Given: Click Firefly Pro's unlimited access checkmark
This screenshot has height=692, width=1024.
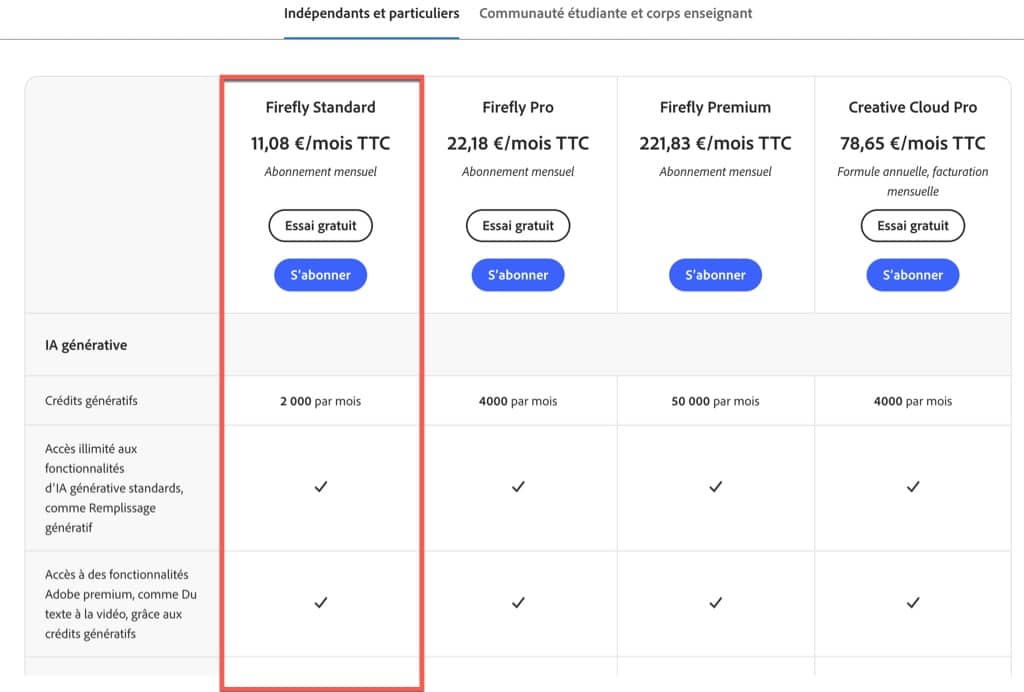Looking at the screenshot, I should 518,487.
